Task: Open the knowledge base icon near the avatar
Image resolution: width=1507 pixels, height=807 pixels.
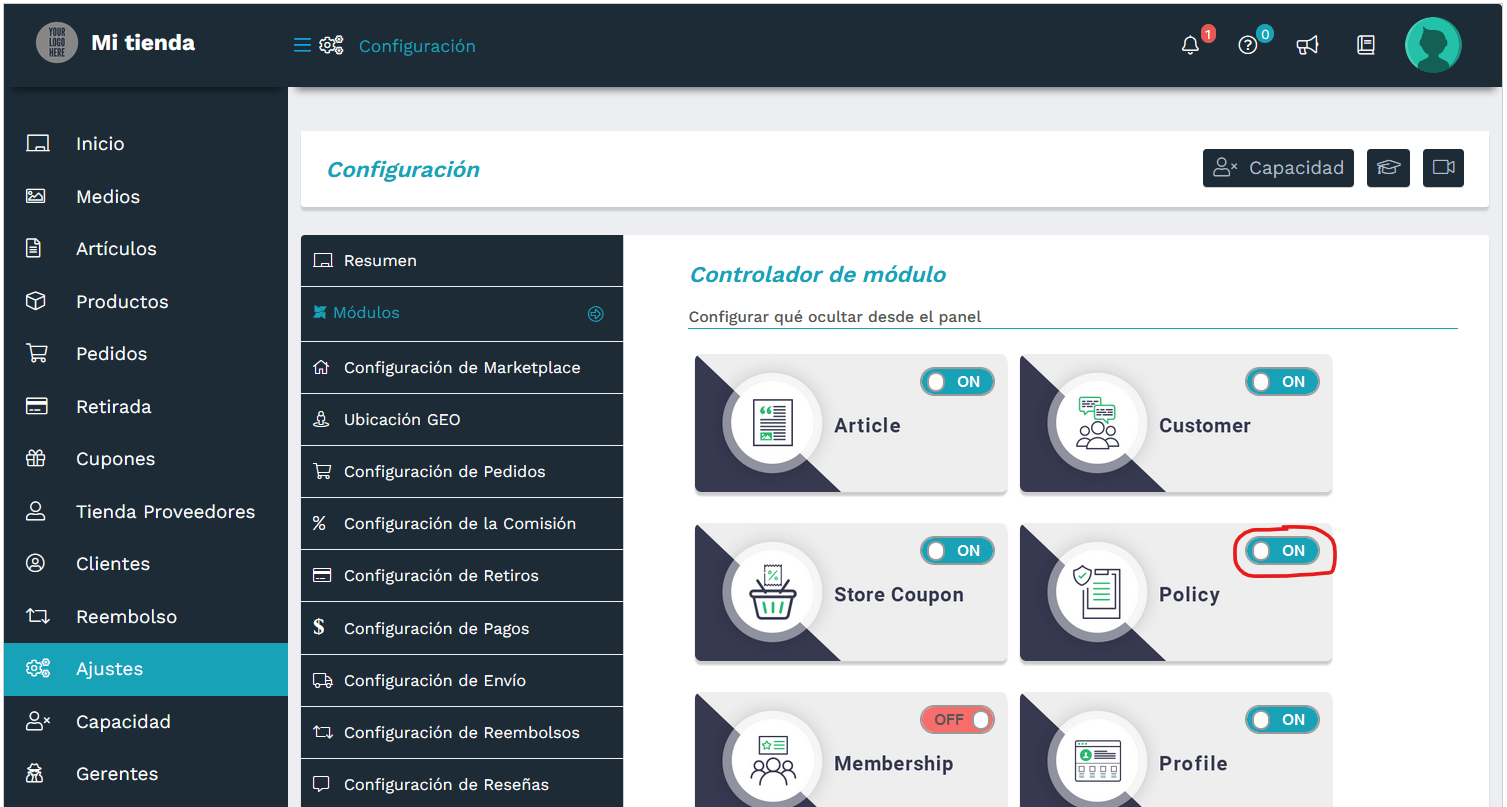Action: point(1365,45)
